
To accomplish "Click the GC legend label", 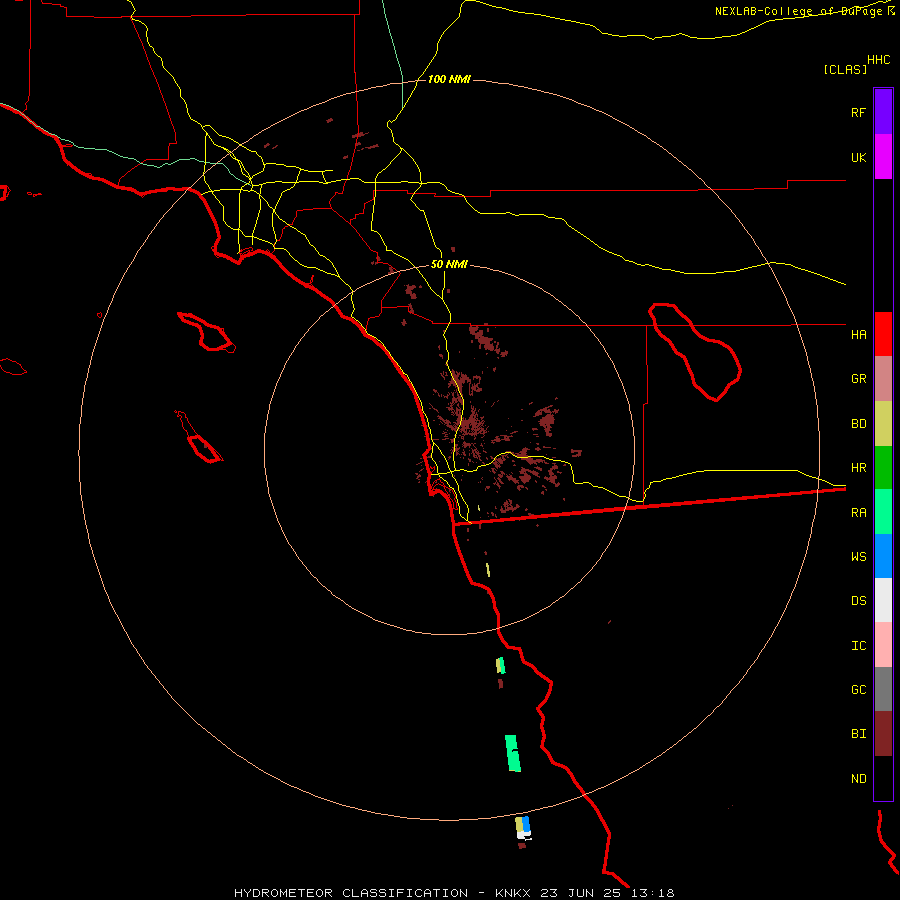I will pyautogui.click(x=858, y=690).
